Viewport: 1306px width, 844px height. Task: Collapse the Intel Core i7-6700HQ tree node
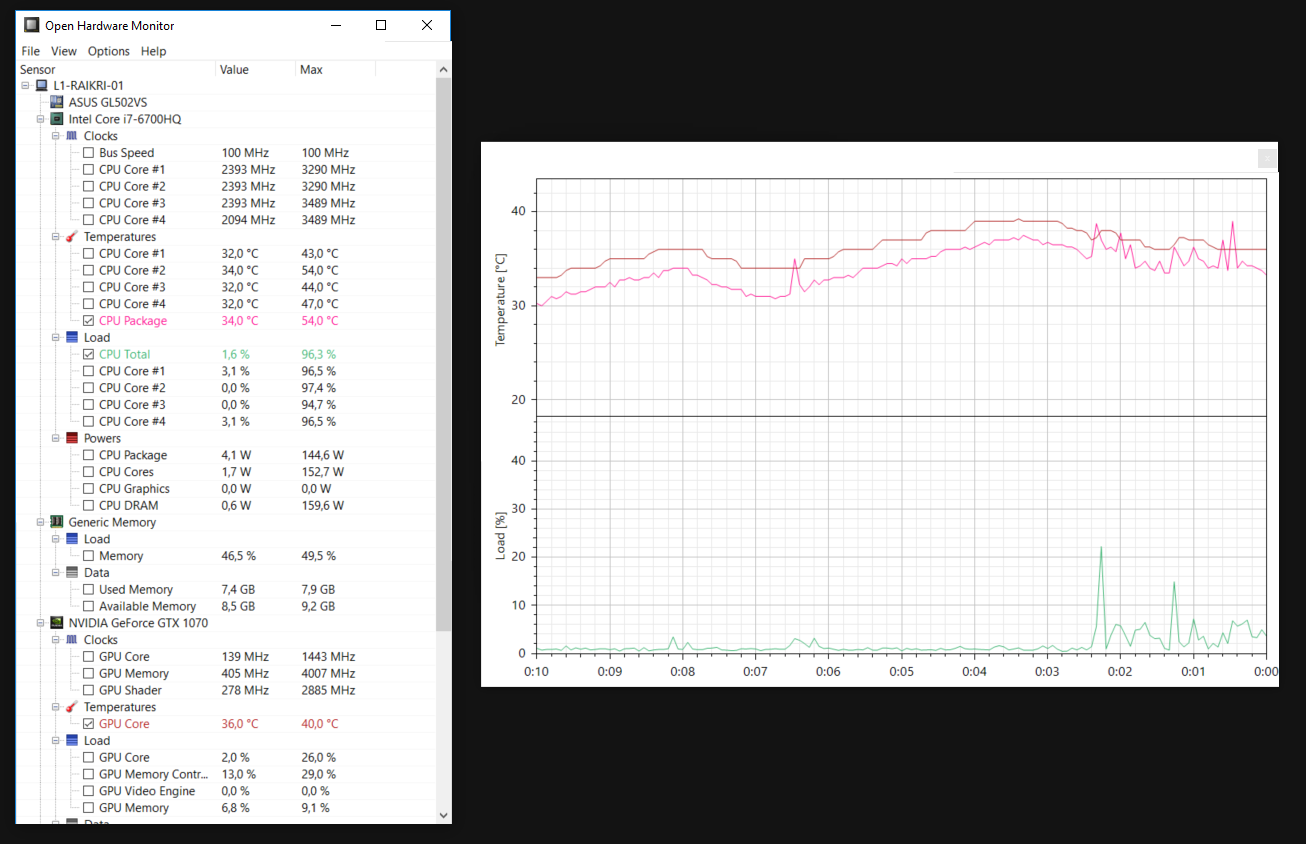[x=41, y=119]
